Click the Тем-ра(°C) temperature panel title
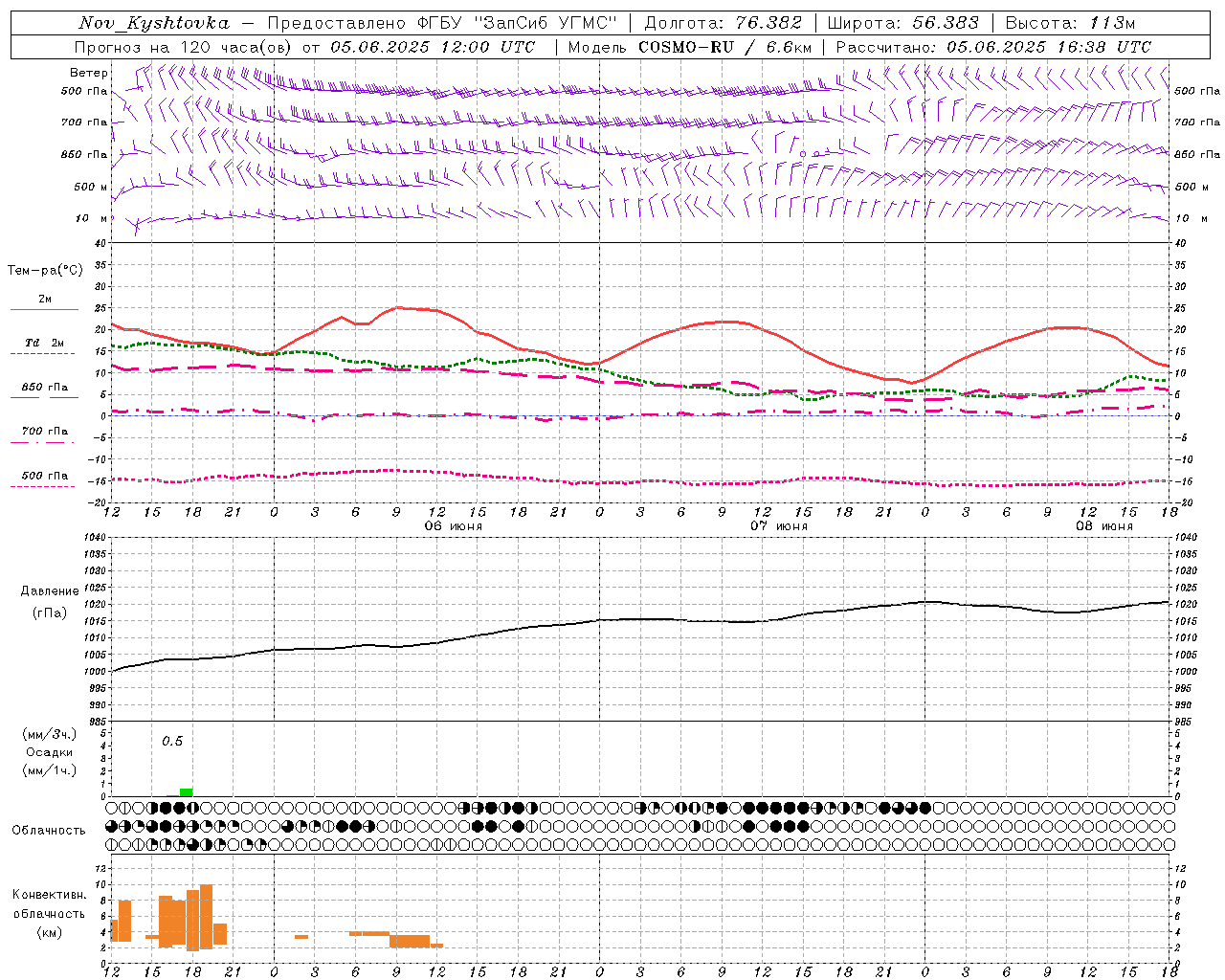 click(45, 271)
